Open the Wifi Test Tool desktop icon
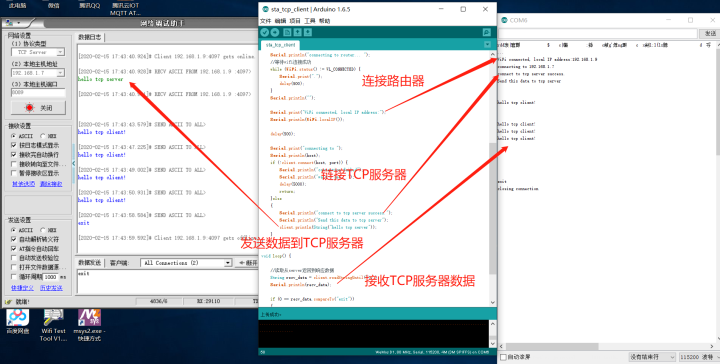The height and width of the screenshot is (364, 720). tap(53, 325)
